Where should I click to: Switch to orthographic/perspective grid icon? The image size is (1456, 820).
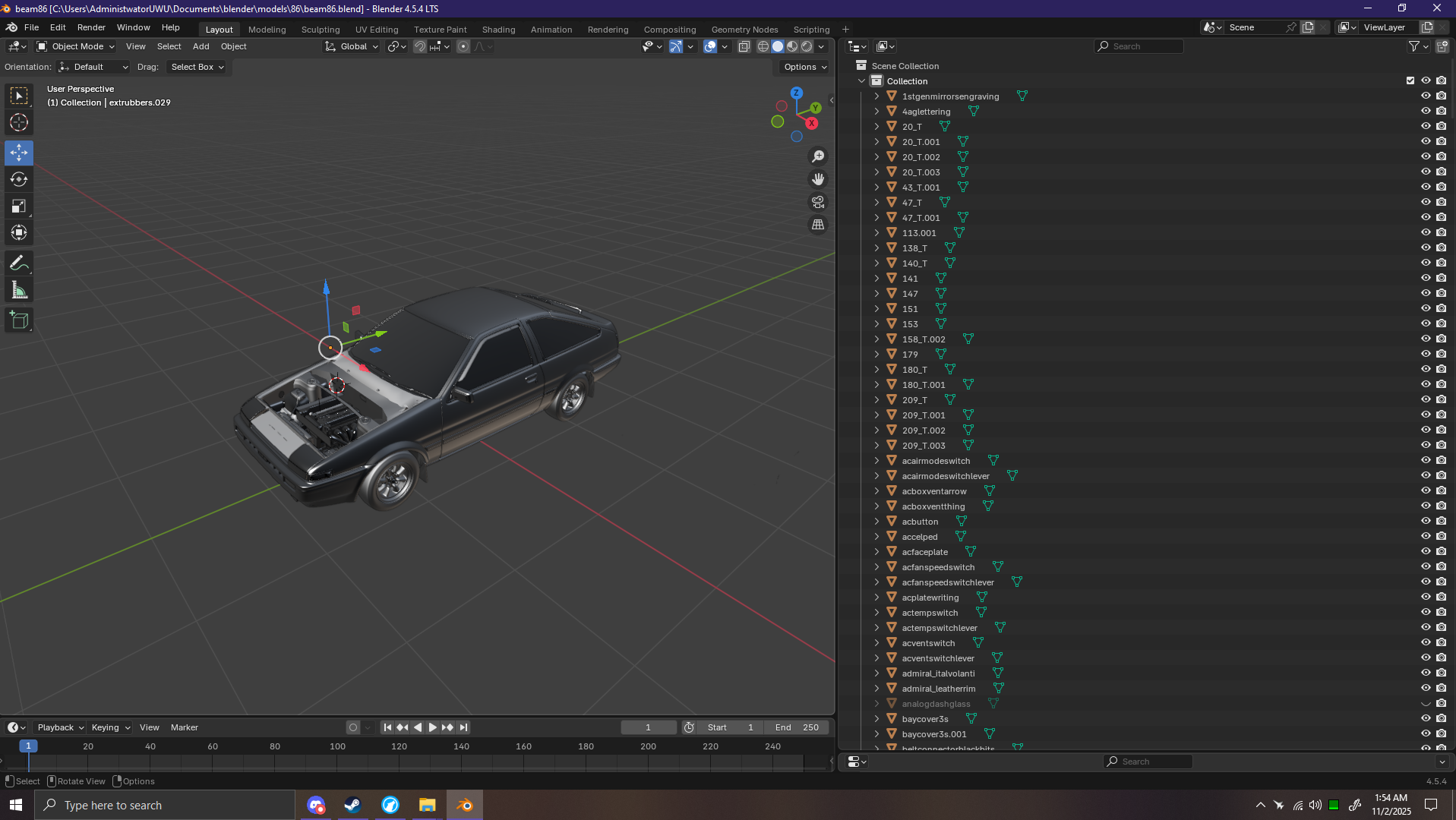[x=818, y=225]
